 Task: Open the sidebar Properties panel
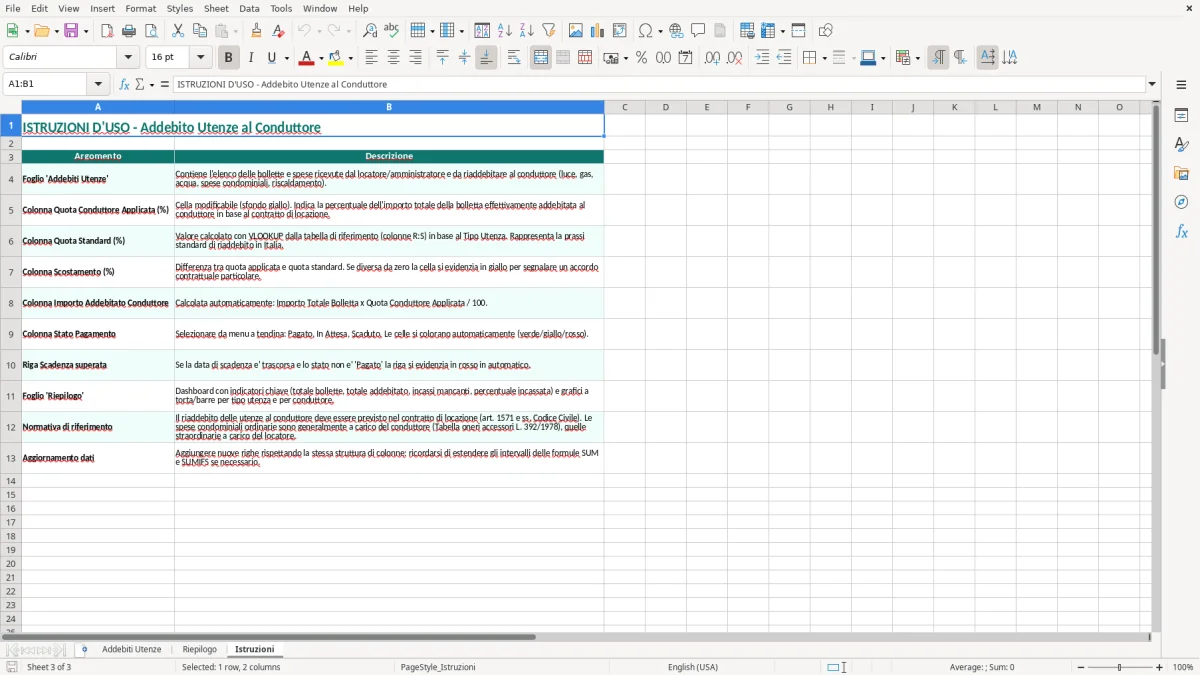[1181, 116]
